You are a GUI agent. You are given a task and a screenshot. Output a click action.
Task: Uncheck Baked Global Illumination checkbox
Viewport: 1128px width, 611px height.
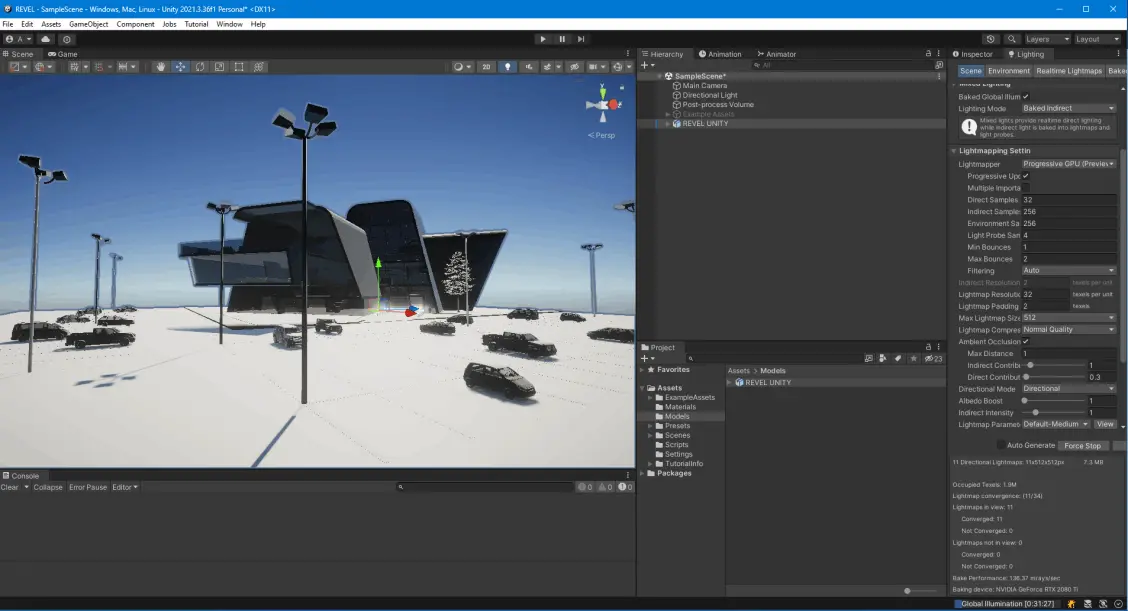[1026, 96]
